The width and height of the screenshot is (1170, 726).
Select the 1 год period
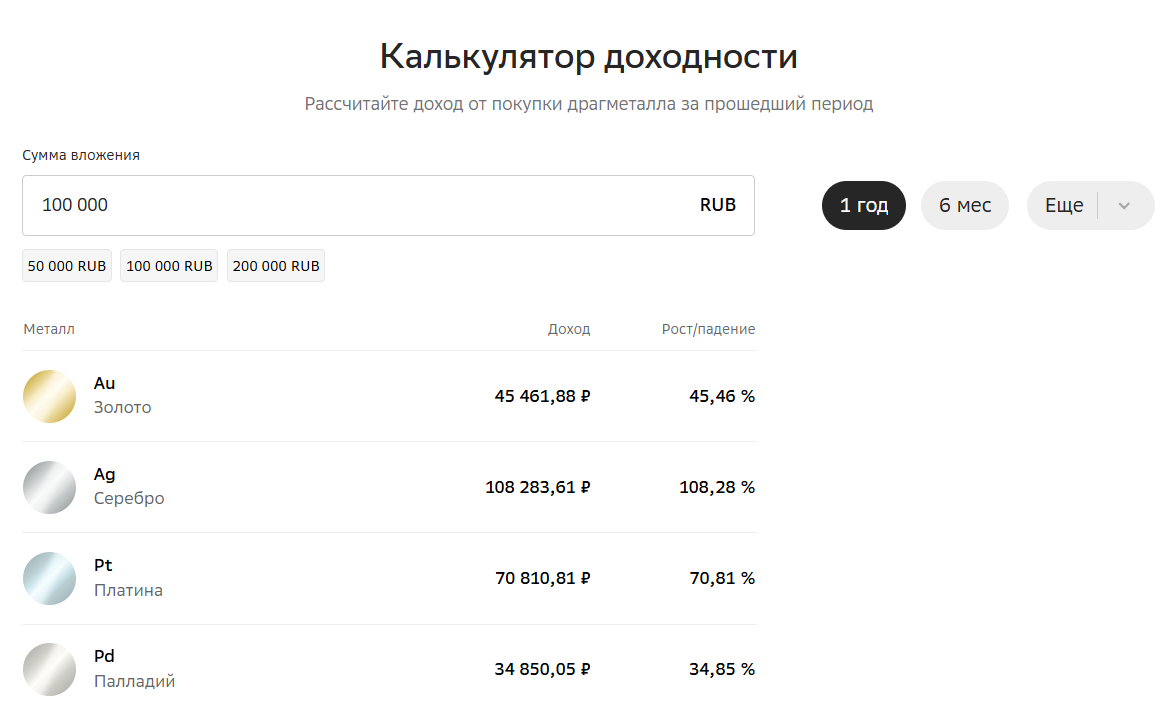click(864, 206)
